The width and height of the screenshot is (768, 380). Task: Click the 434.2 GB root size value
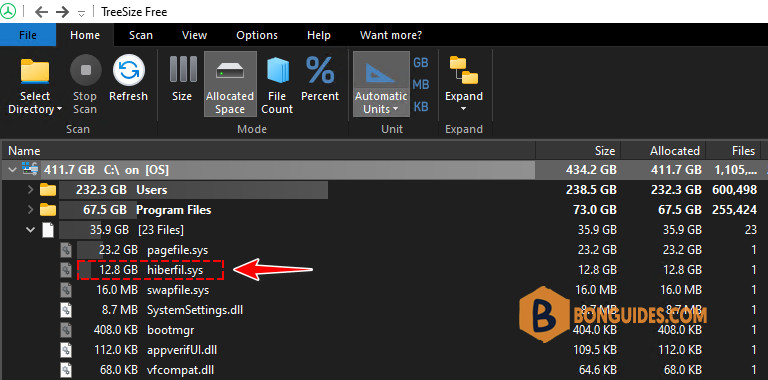pos(591,170)
